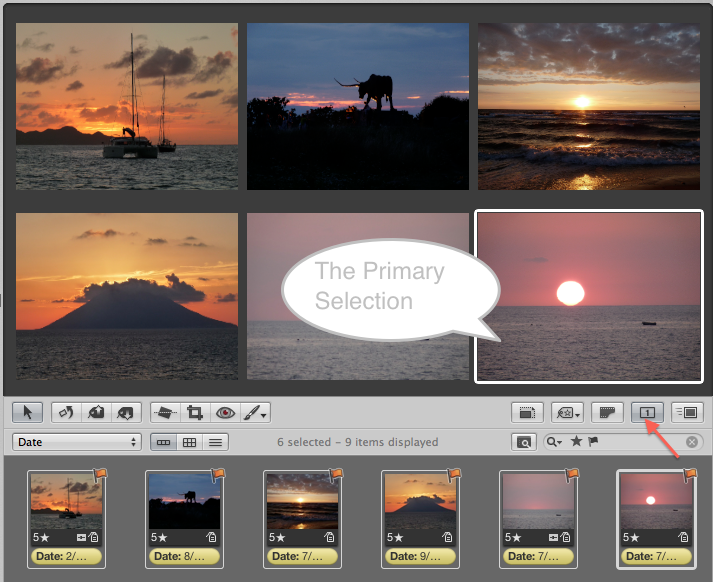Click the Lift metadata stamp tool
The height and width of the screenshot is (582, 713).
point(98,411)
